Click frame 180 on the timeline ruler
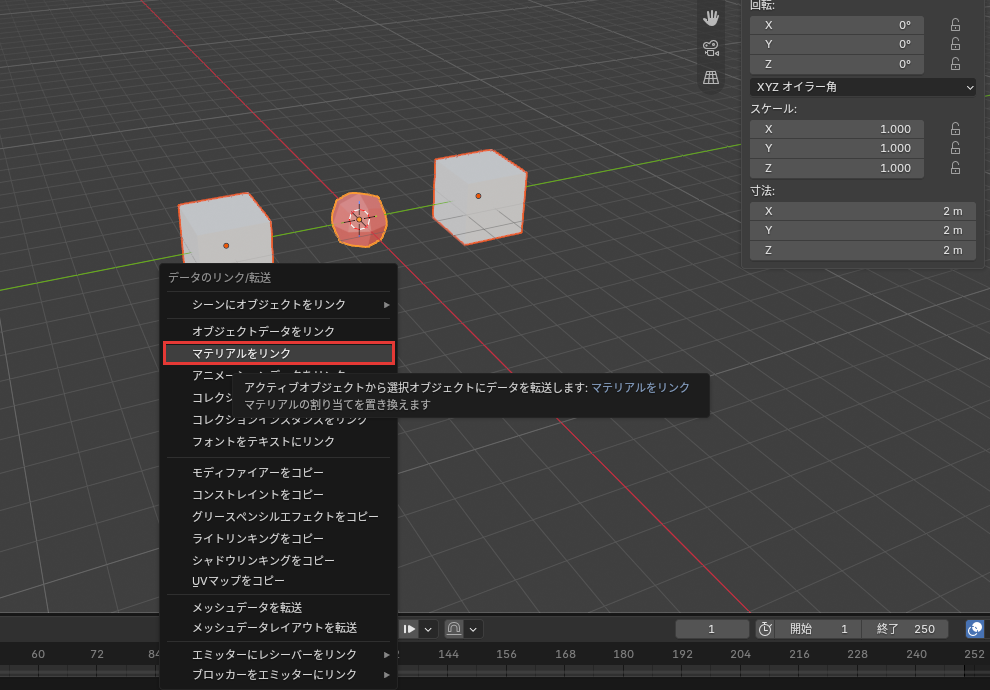This screenshot has width=990, height=690. click(623, 654)
